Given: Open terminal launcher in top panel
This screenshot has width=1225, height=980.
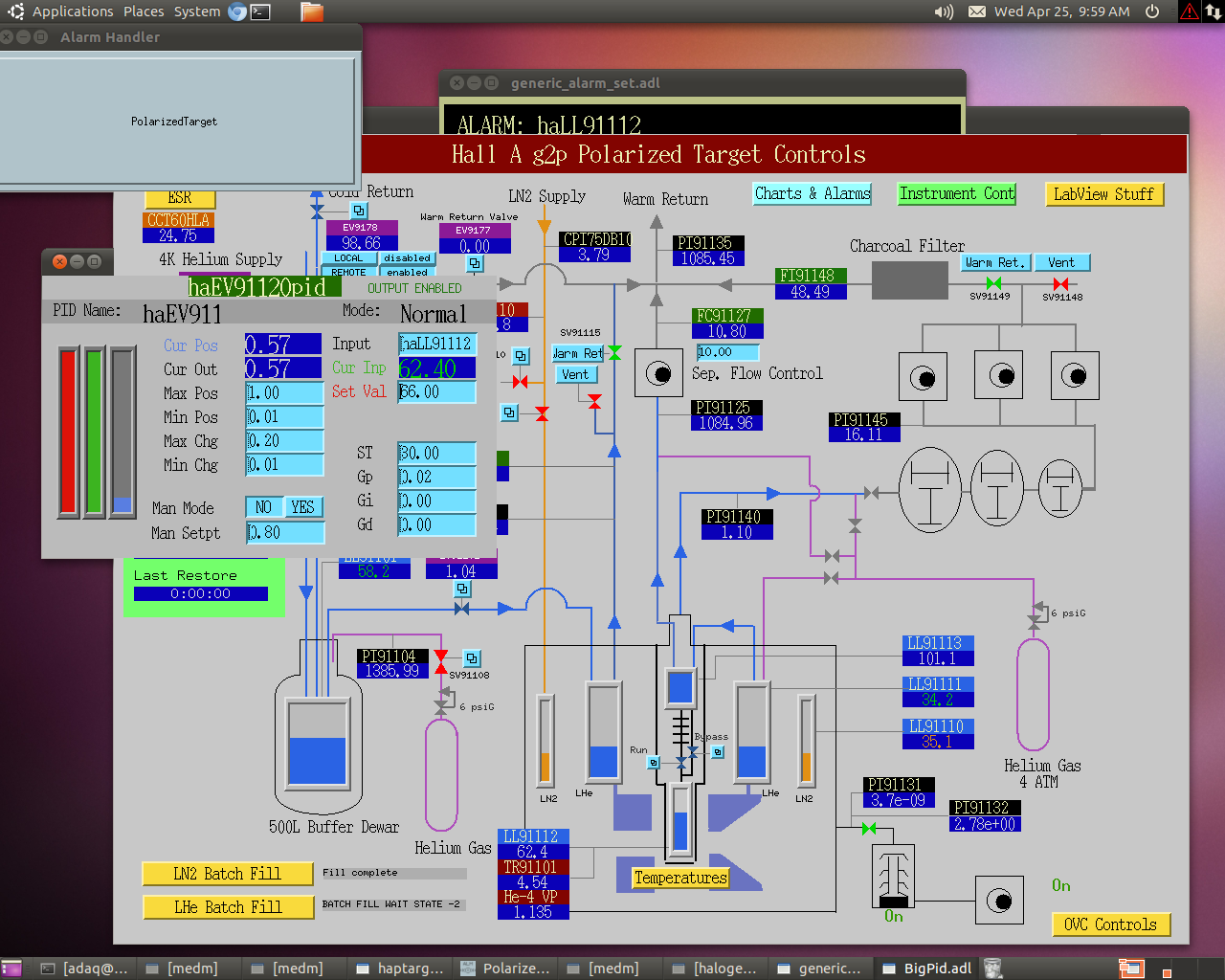Looking at the screenshot, I should [260, 11].
